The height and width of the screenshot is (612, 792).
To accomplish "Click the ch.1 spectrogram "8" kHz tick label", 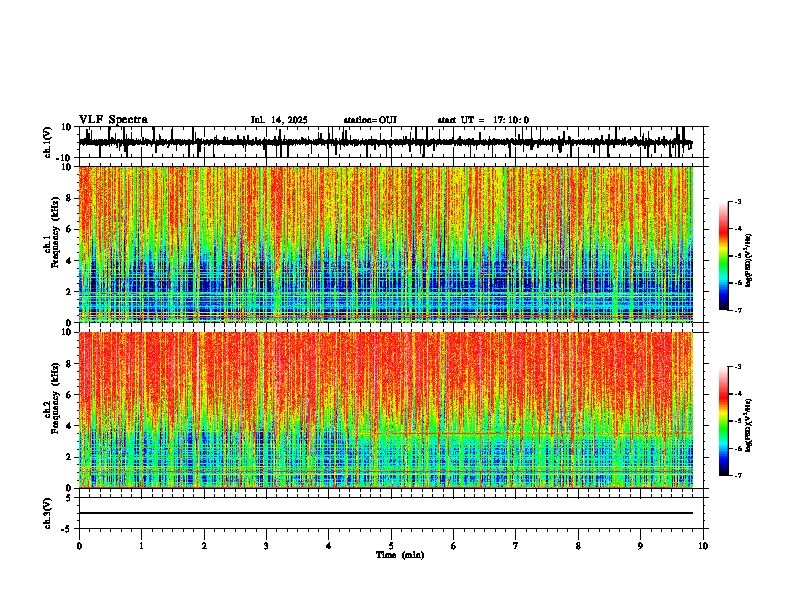I will [x=69, y=198].
